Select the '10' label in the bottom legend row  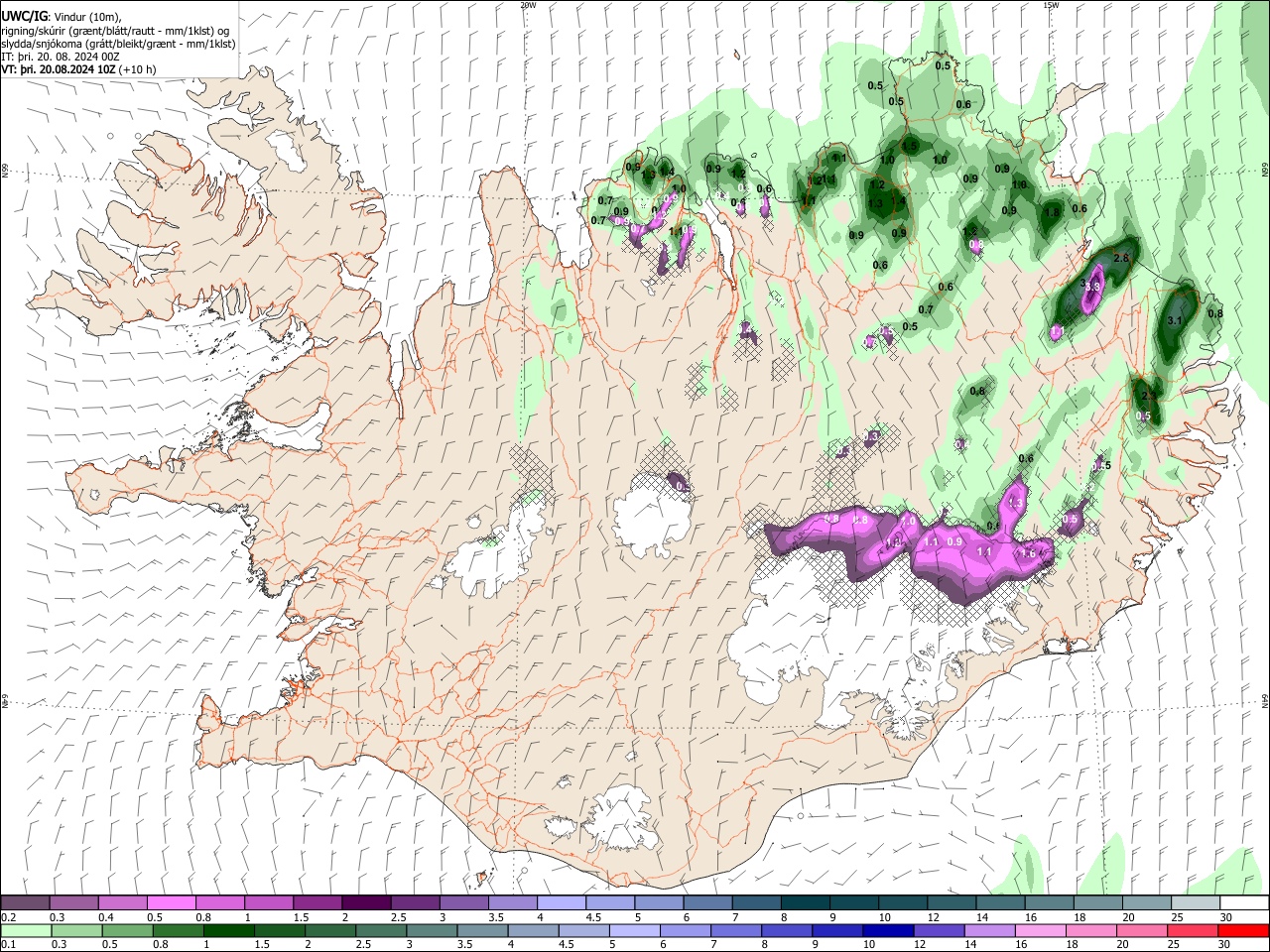click(869, 944)
